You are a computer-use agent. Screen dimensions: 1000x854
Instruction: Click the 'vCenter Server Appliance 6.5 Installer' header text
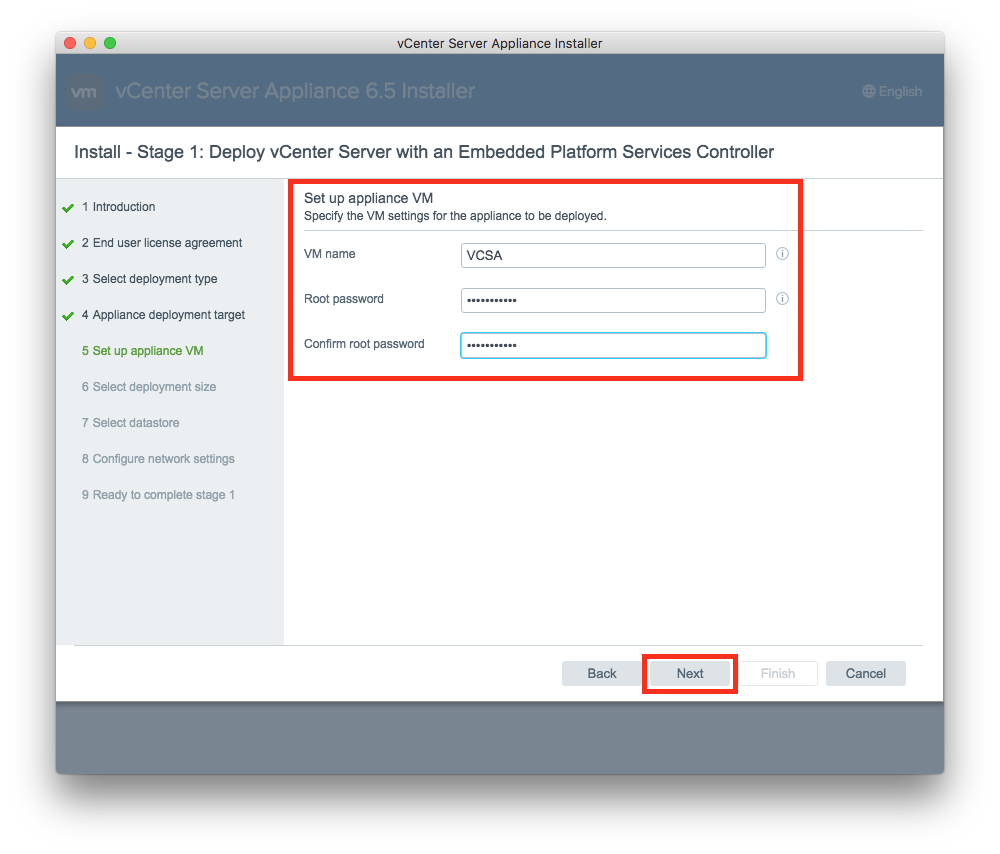click(x=295, y=91)
